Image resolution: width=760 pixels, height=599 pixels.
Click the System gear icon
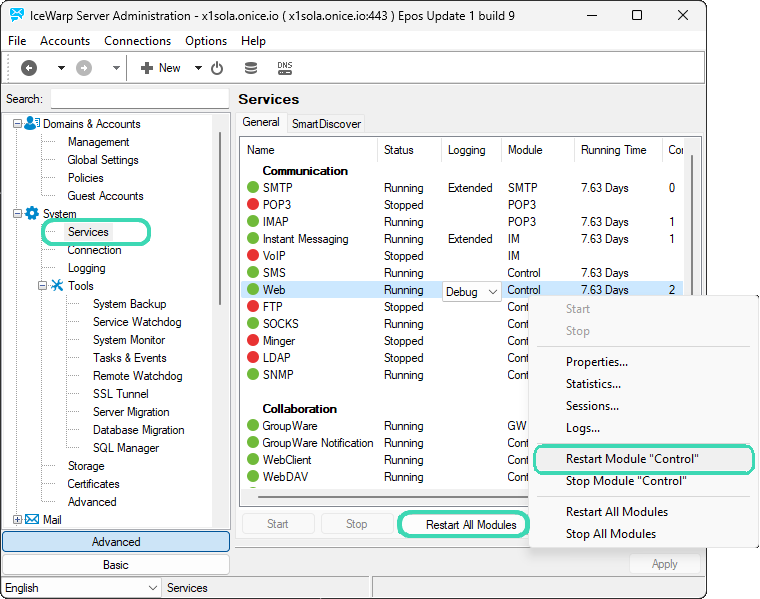point(32,213)
